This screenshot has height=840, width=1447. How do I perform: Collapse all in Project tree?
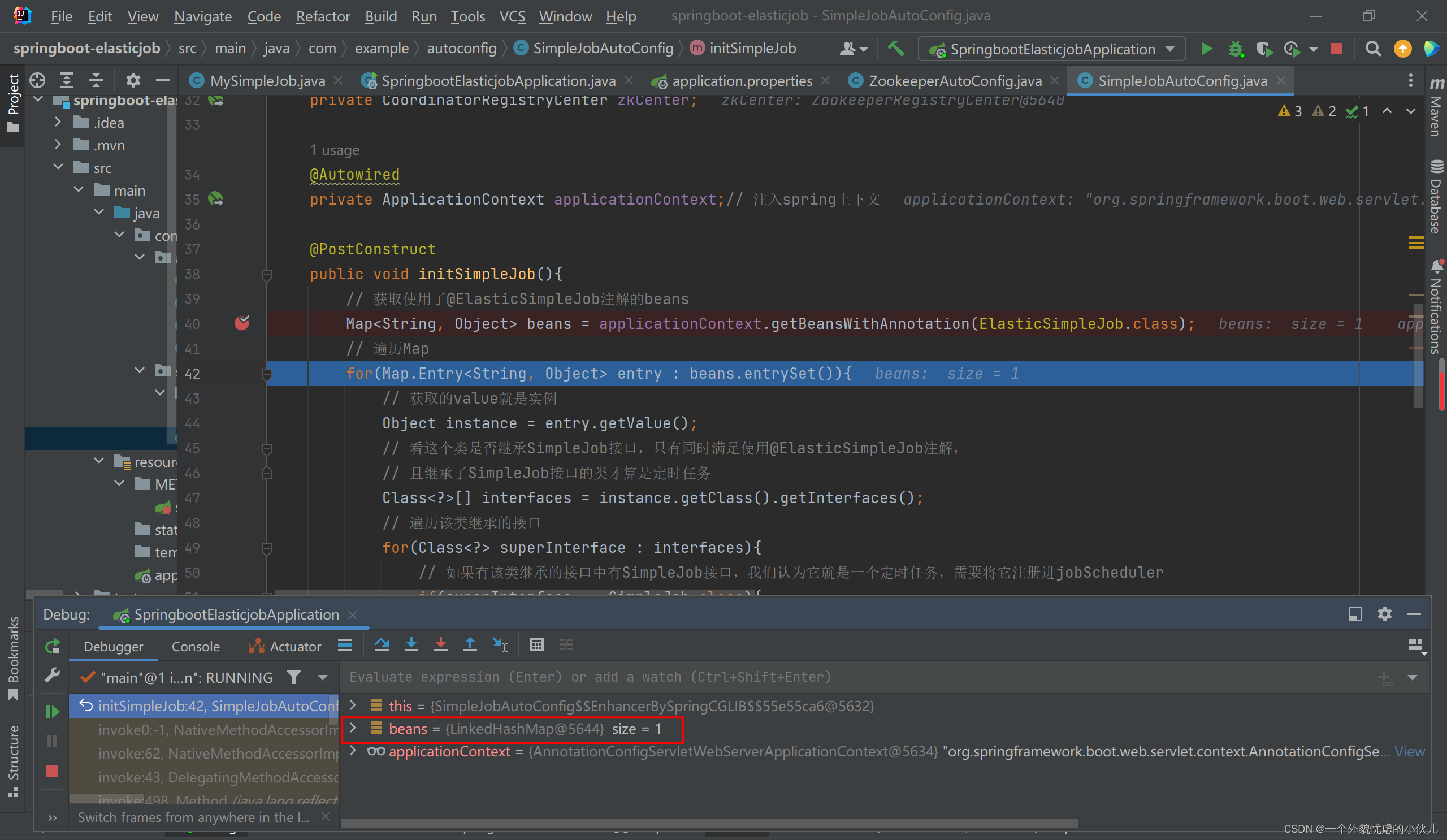point(96,80)
